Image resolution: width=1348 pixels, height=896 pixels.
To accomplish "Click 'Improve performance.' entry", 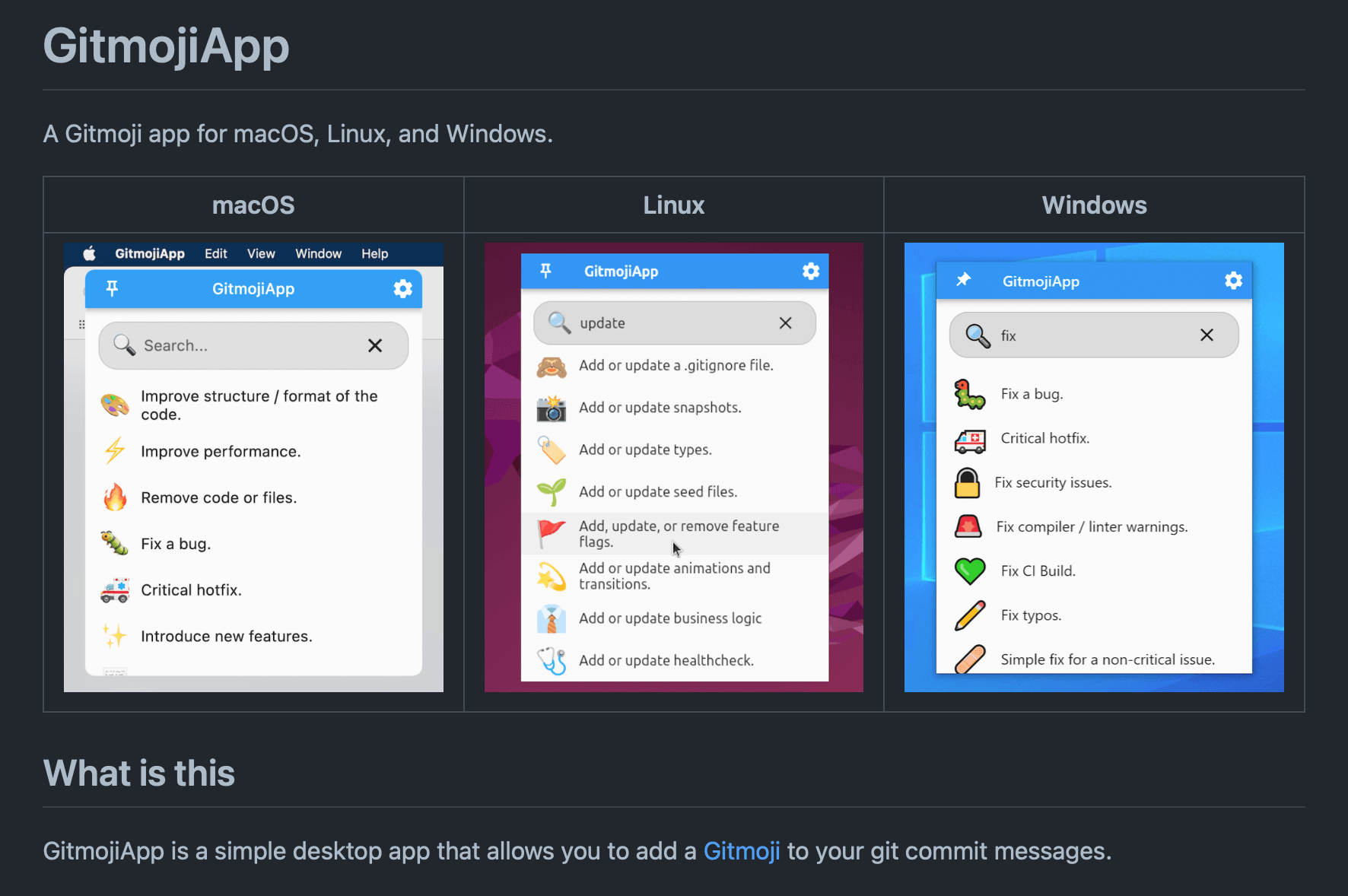I will (x=221, y=451).
